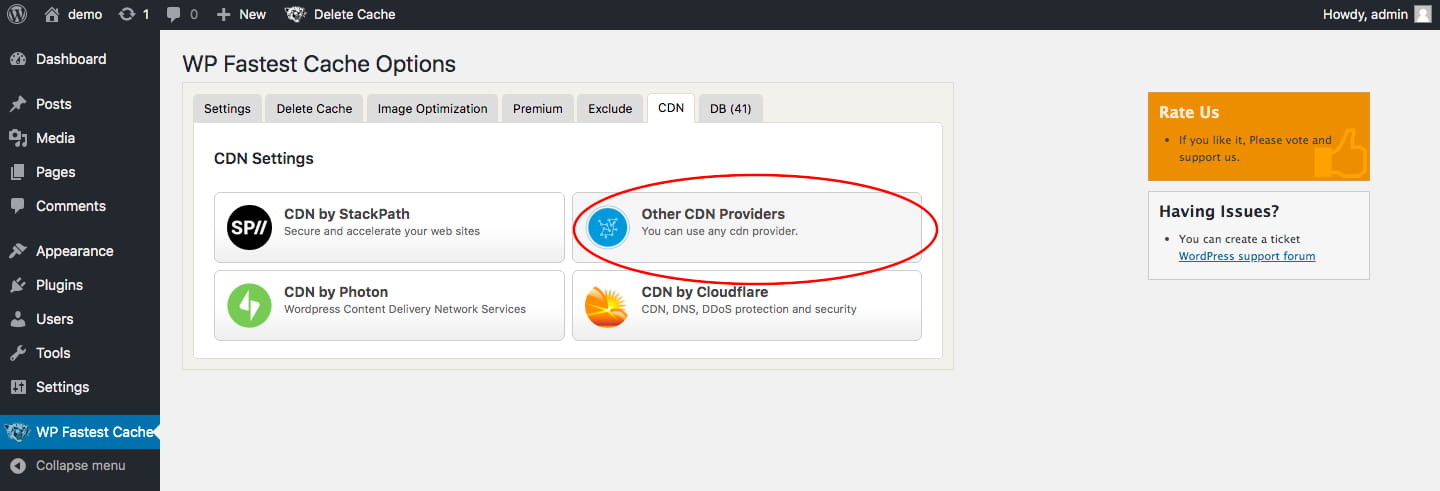The image size is (1440, 491).
Task: Click the demo site name
Action: click(85, 14)
